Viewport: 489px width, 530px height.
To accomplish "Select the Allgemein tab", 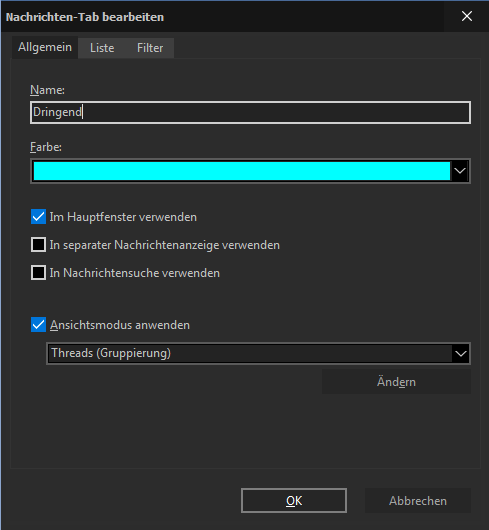I will [x=45, y=47].
